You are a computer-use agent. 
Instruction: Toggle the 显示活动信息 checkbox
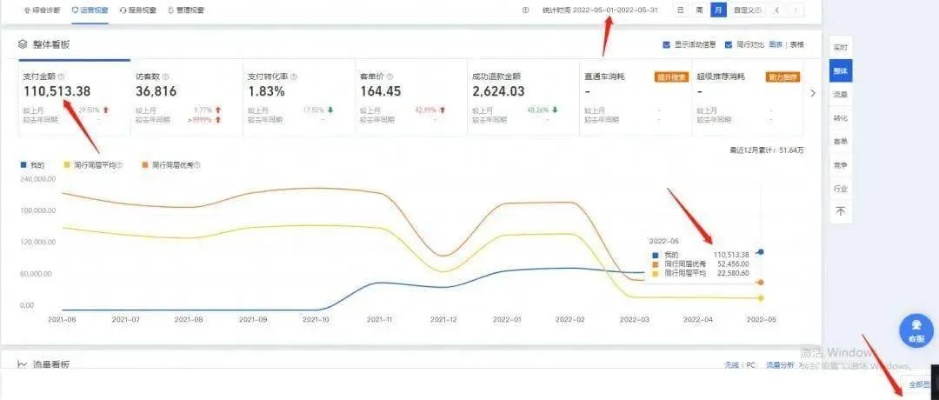tap(667, 44)
